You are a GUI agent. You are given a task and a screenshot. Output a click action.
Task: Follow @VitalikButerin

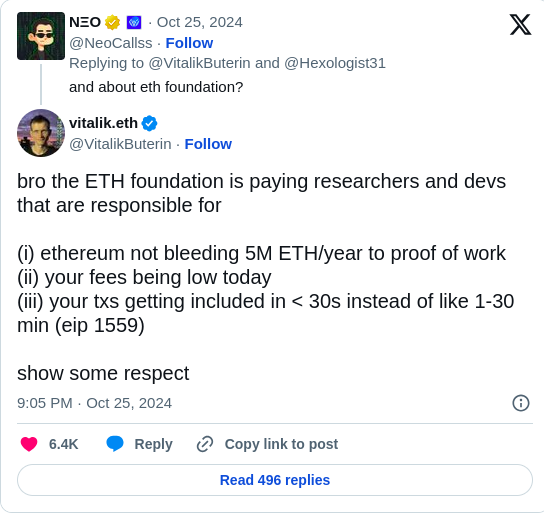click(208, 144)
